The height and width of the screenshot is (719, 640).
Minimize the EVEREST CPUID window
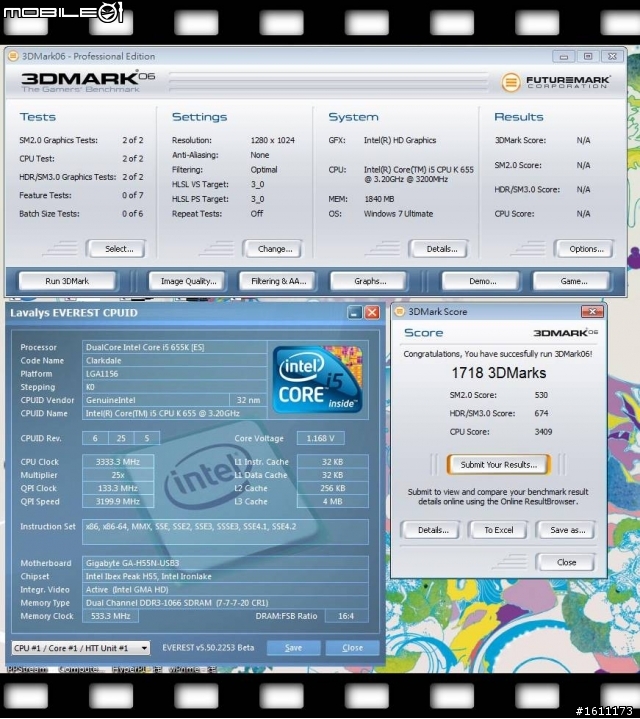point(354,313)
